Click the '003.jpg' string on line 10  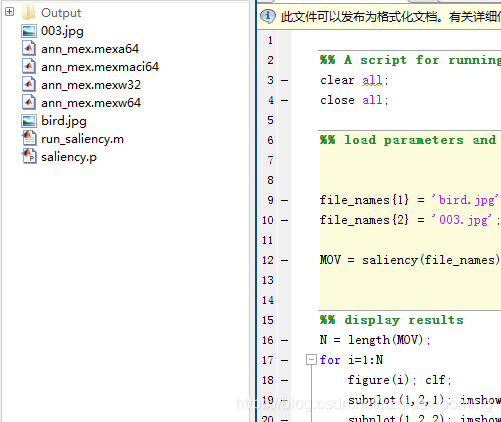point(462,220)
